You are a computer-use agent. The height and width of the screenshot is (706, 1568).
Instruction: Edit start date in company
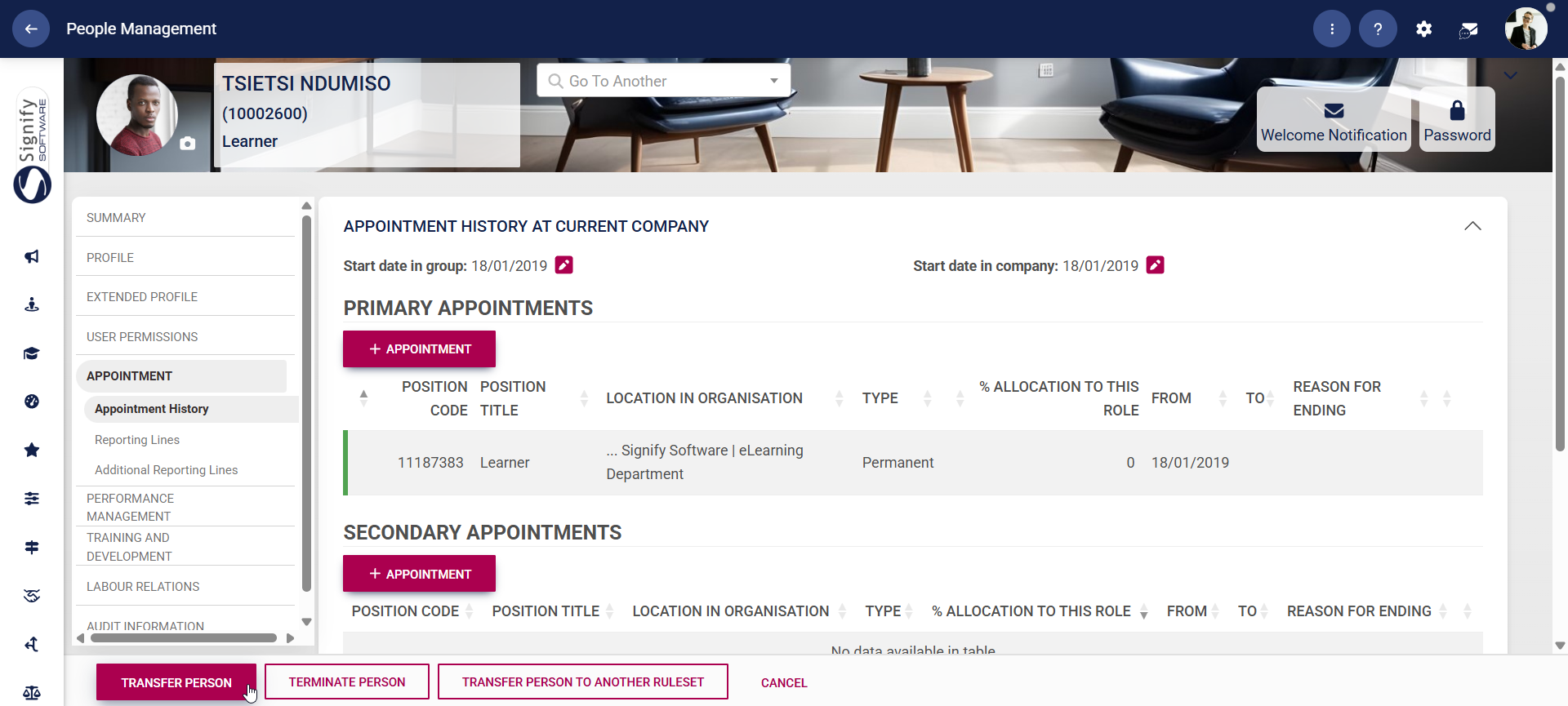(x=1155, y=265)
